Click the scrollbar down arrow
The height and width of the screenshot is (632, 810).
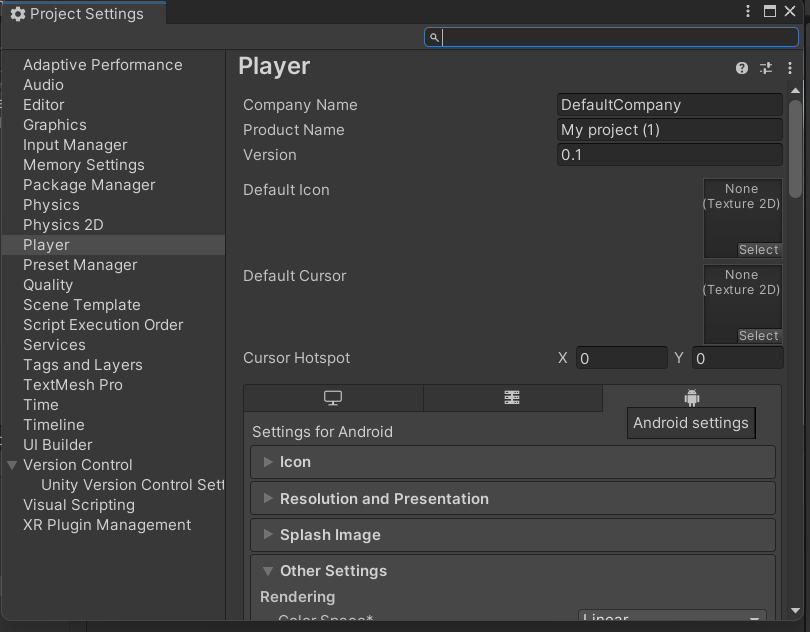(x=796, y=611)
